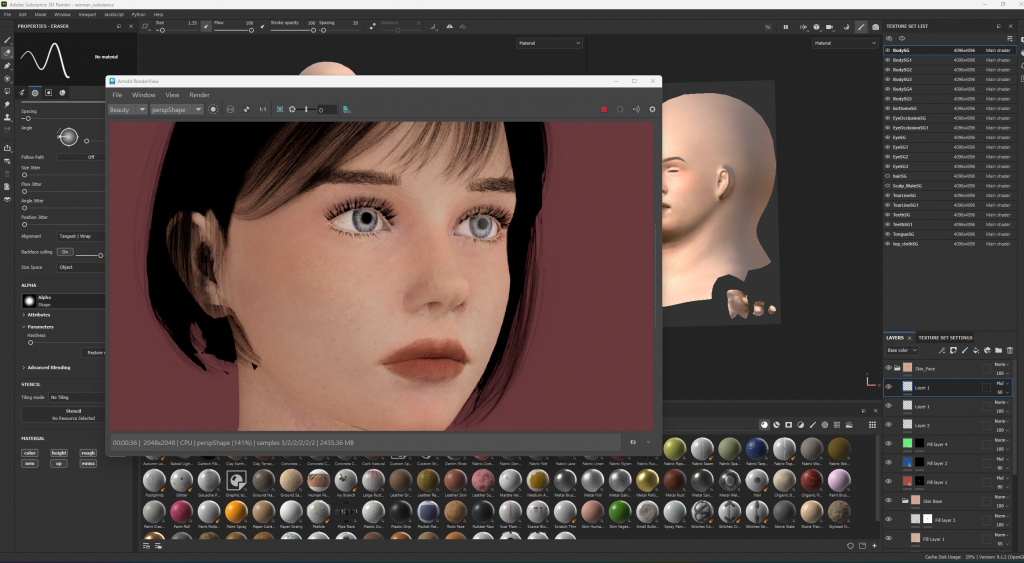Open the Render menu in Arnold RenderView

(x=199, y=94)
